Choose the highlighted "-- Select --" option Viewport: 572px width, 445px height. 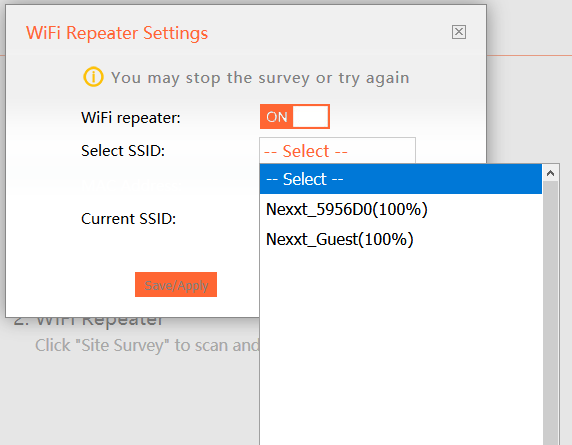(401, 179)
